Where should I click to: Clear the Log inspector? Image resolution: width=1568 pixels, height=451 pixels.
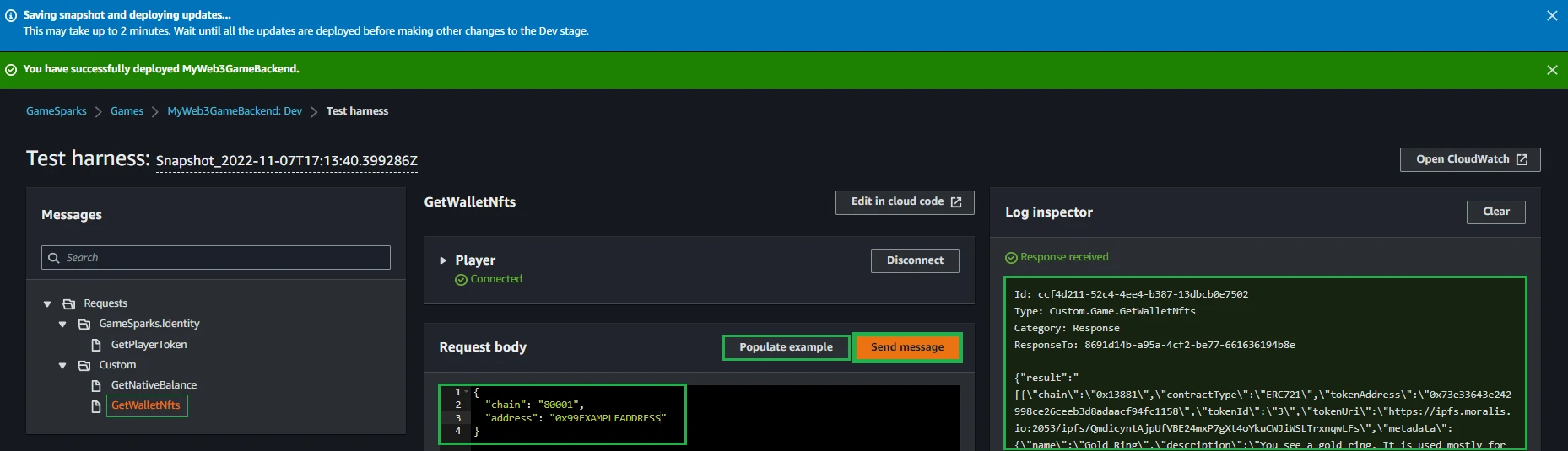click(1495, 212)
